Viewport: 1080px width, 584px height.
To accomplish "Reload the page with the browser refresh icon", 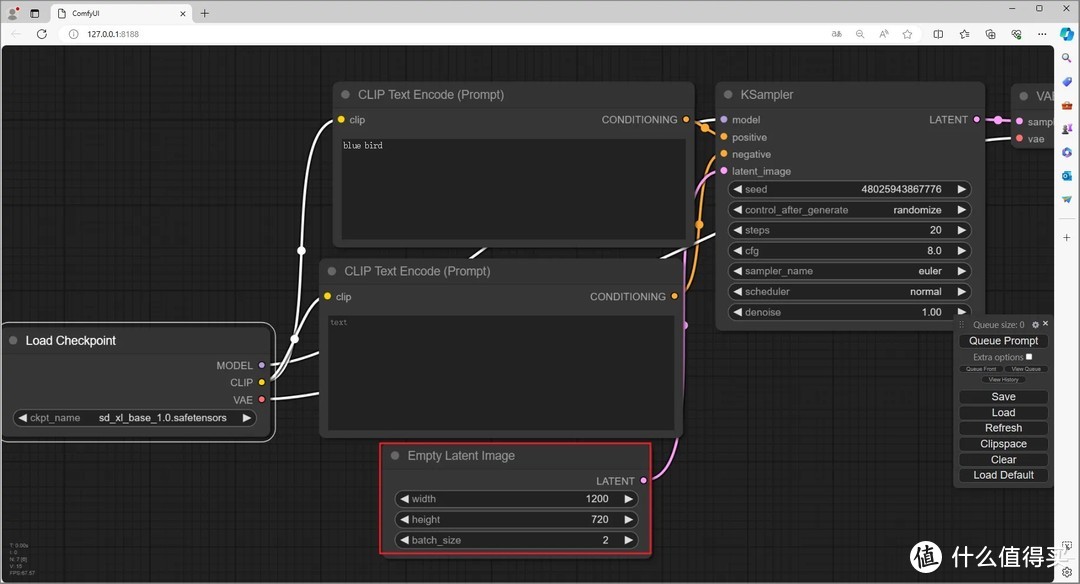I will [42, 34].
